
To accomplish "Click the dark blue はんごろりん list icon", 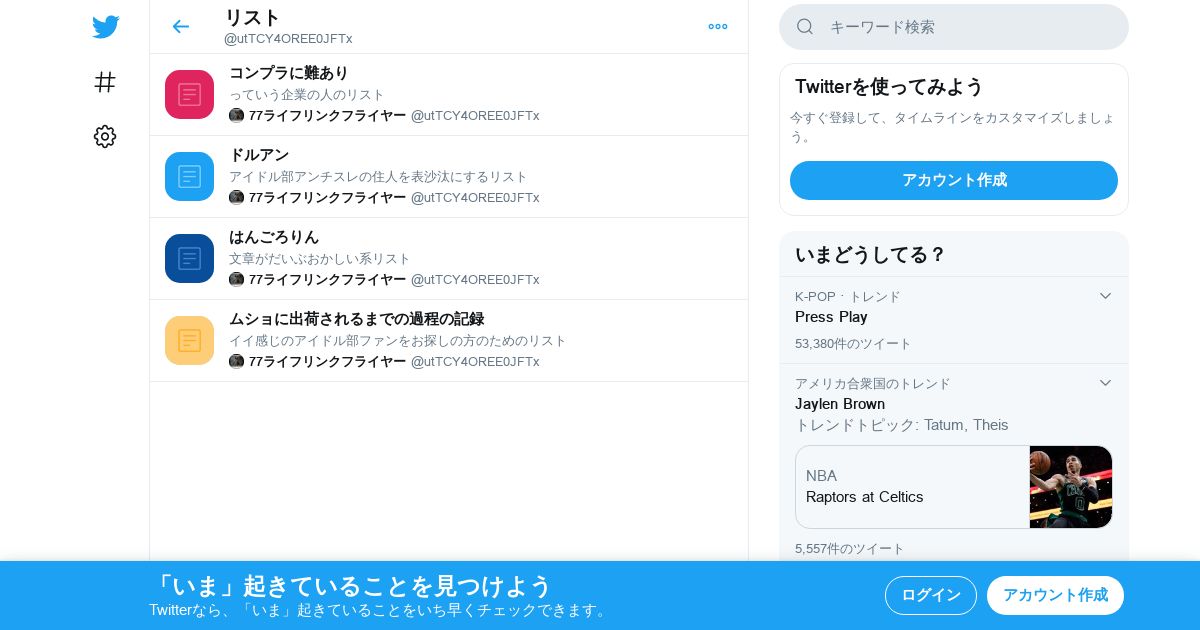I will tap(189, 258).
